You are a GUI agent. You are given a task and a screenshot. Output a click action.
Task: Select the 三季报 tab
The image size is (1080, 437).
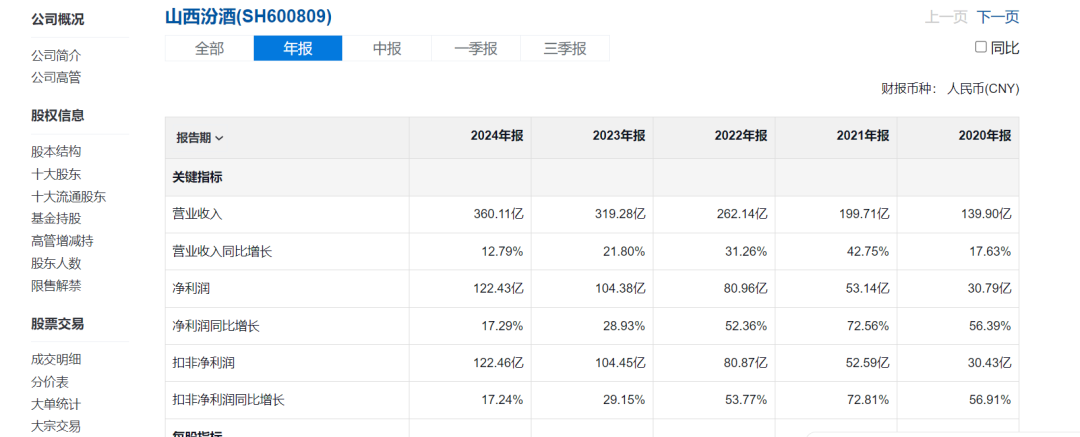tap(565, 48)
